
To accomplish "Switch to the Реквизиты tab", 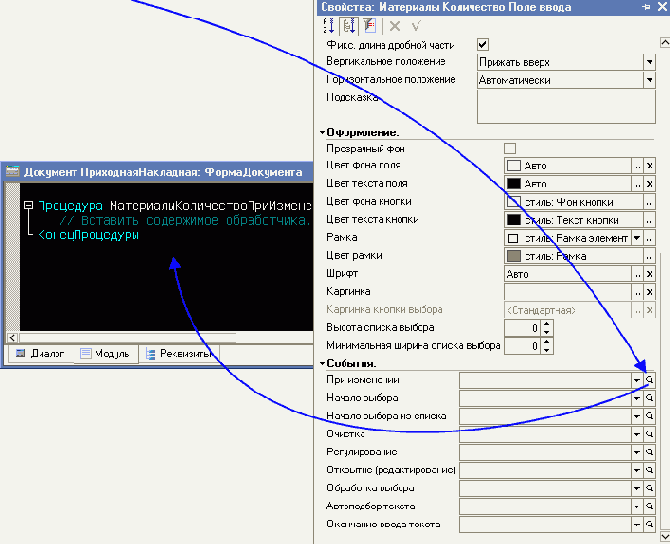I will (180, 353).
